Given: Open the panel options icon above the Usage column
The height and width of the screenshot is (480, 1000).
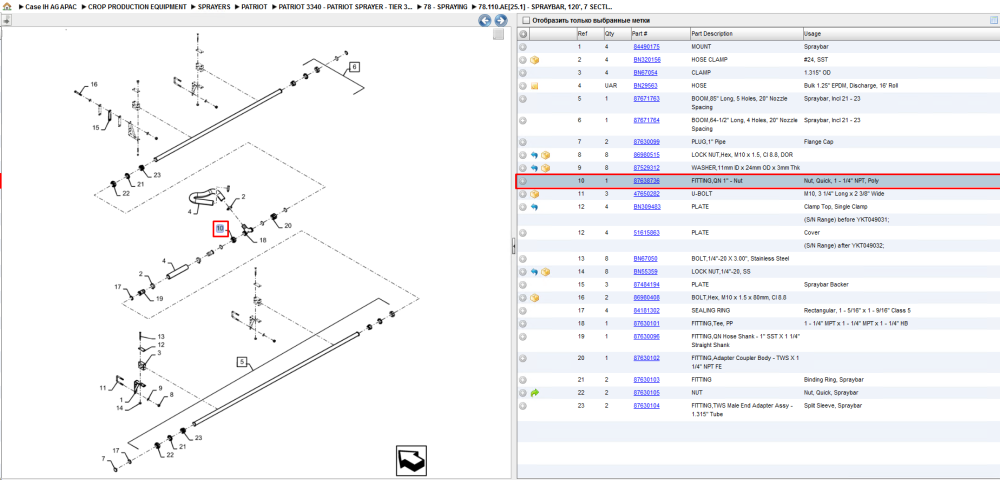Looking at the screenshot, I should tap(993, 20).
